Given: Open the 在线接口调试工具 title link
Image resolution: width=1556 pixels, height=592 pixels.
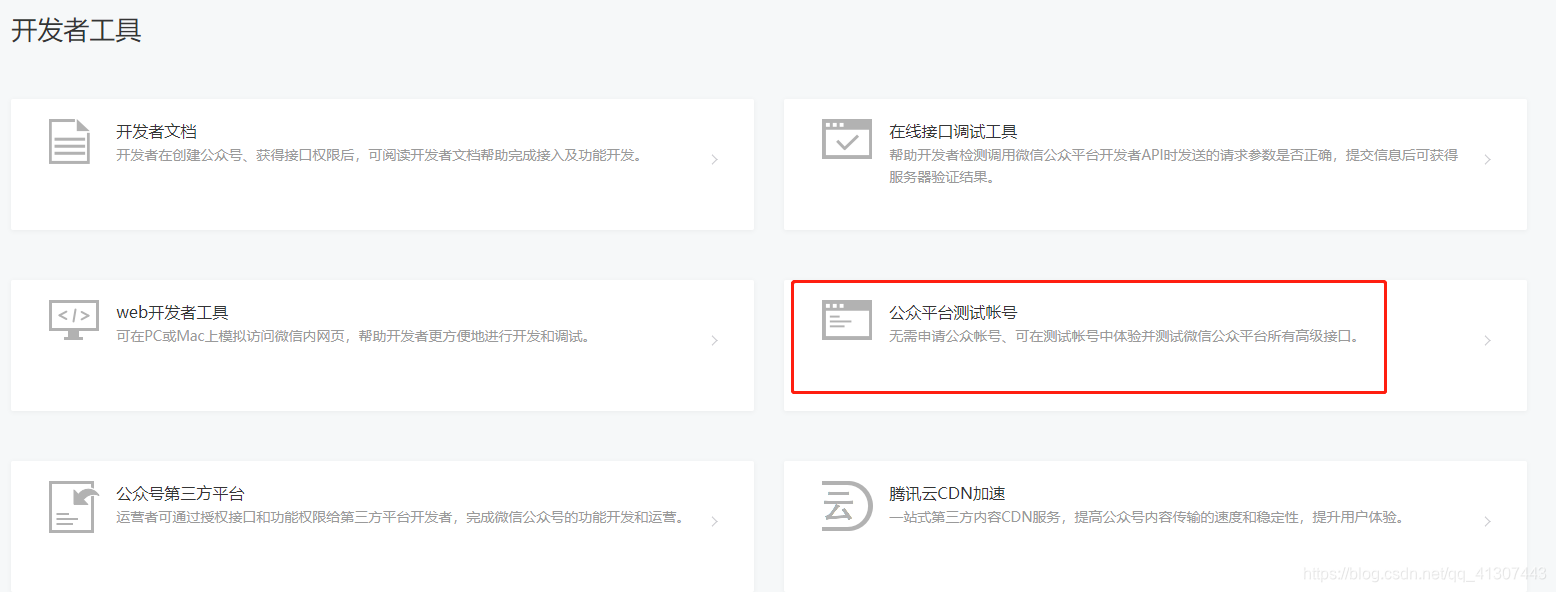Looking at the screenshot, I should coord(953,131).
